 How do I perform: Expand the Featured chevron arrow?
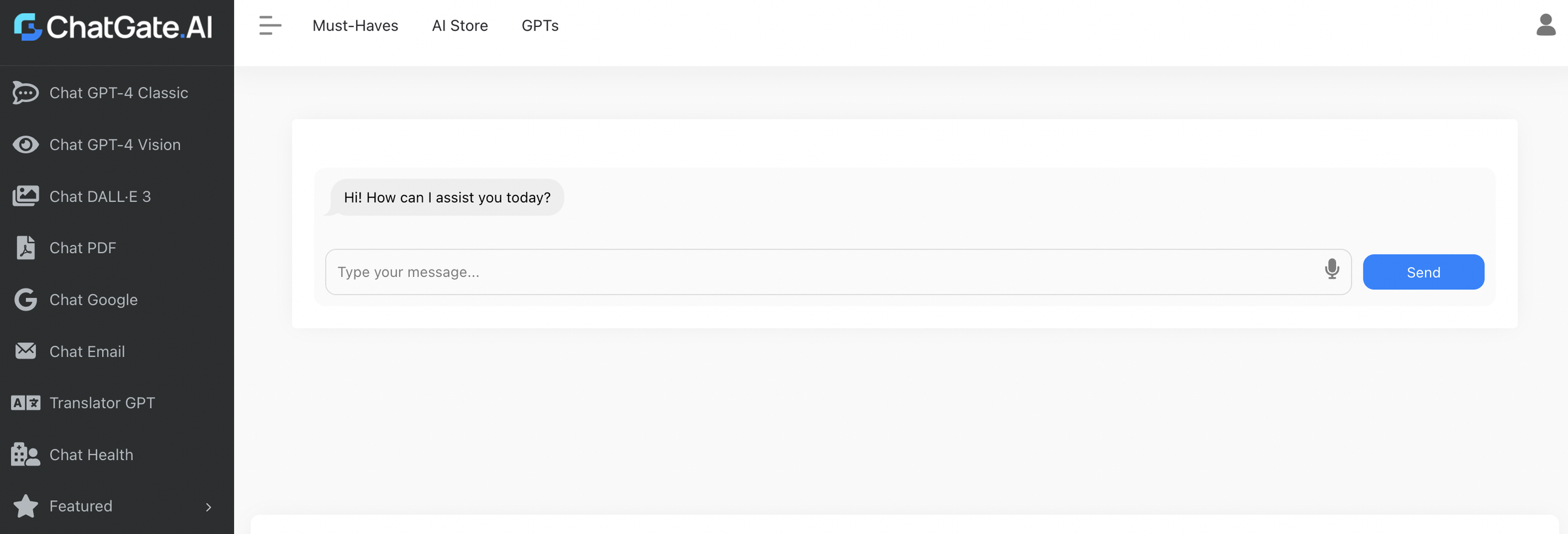click(208, 507)
